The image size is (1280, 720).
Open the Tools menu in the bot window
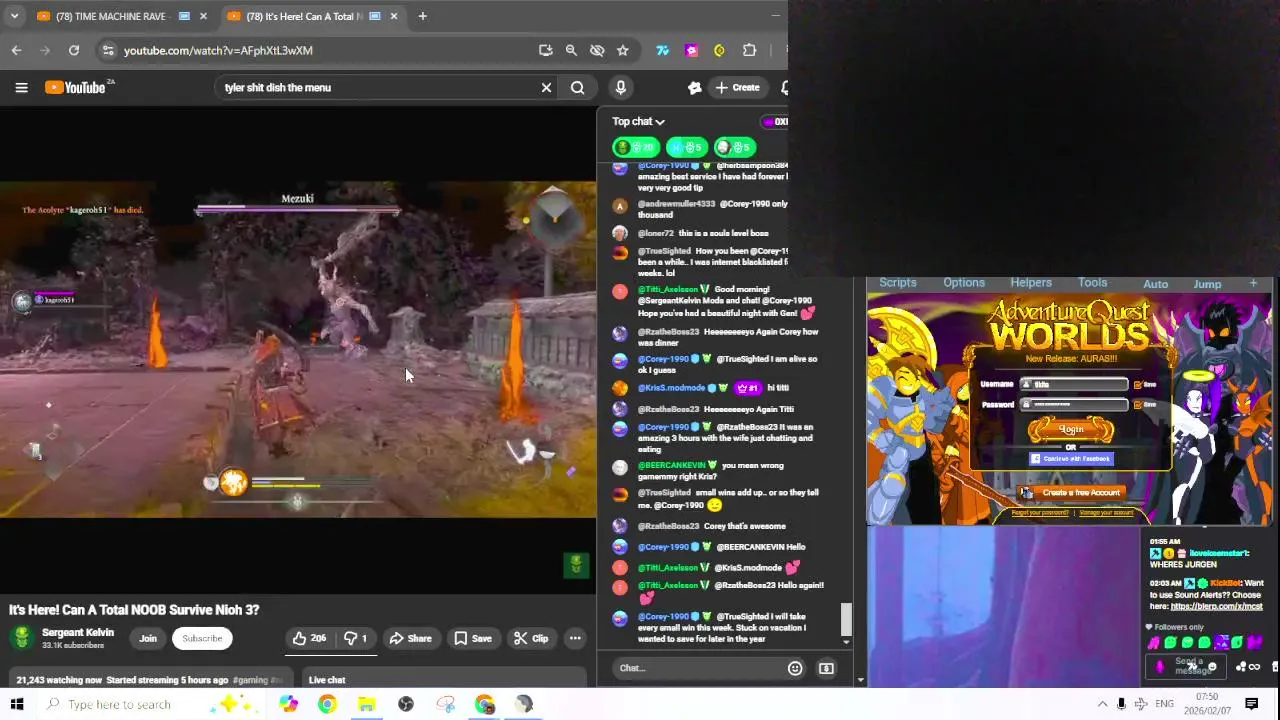(1092, 283)
